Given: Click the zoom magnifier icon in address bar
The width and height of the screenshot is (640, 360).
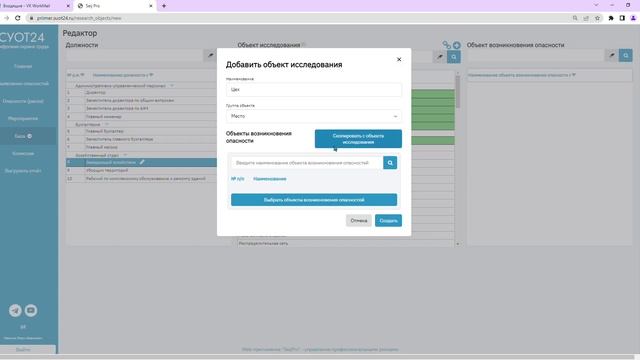Looking at the screenshot, I should click(x=575, y=18).
